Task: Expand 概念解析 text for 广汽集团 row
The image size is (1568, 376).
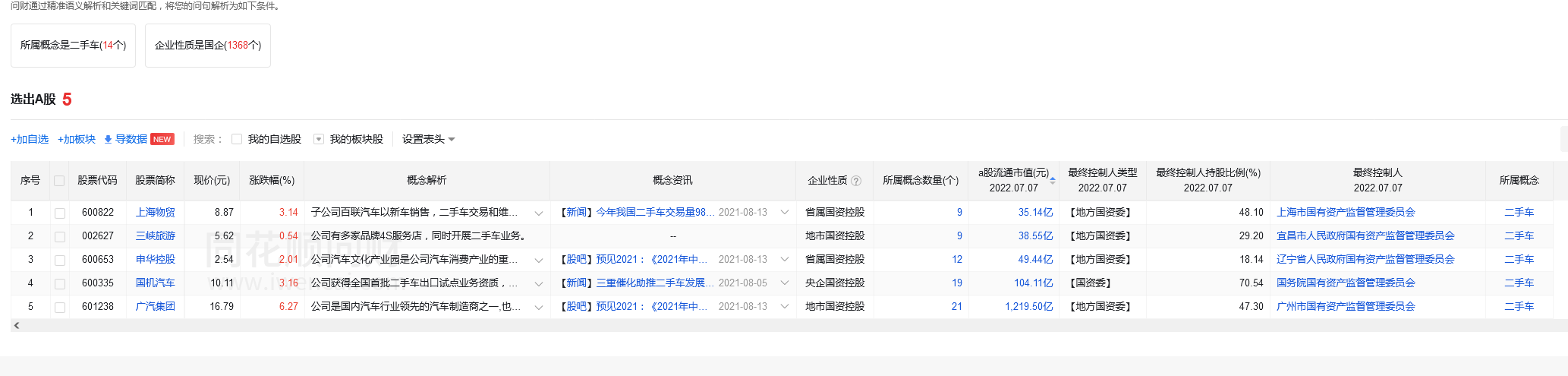Action: click(x=539, y=307)
